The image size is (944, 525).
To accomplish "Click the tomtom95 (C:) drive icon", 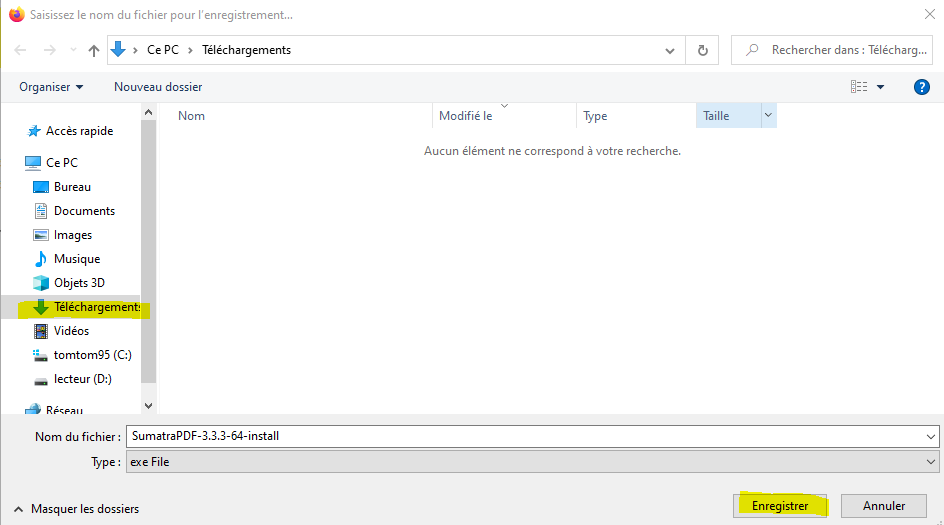I will click(40, 355).
